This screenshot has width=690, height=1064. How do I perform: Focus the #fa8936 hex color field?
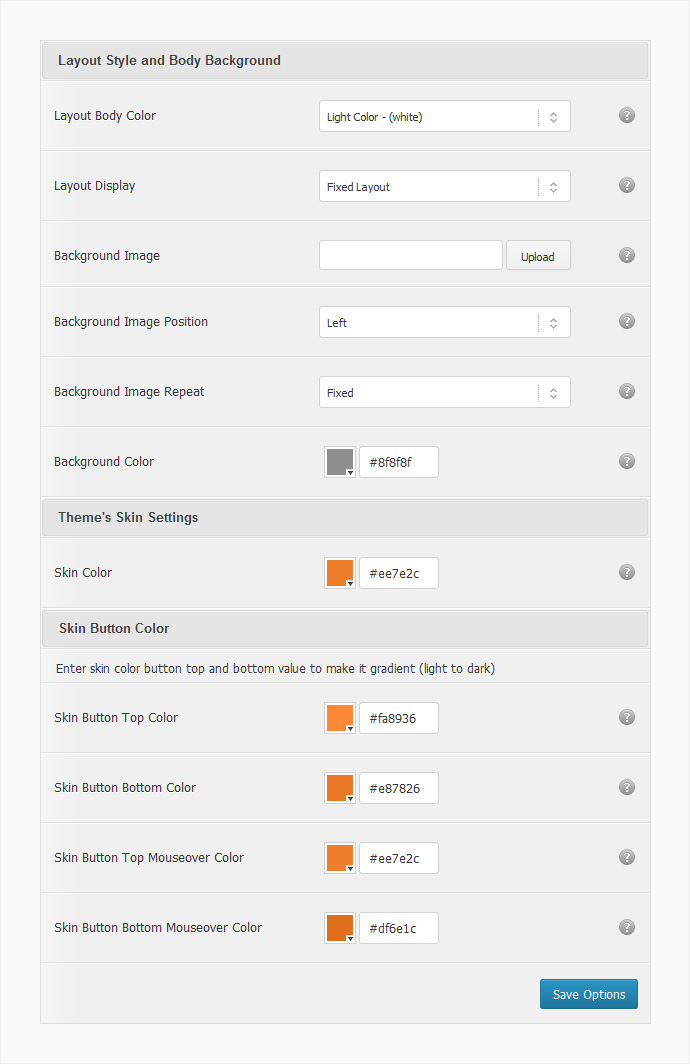tap(399, 718)
